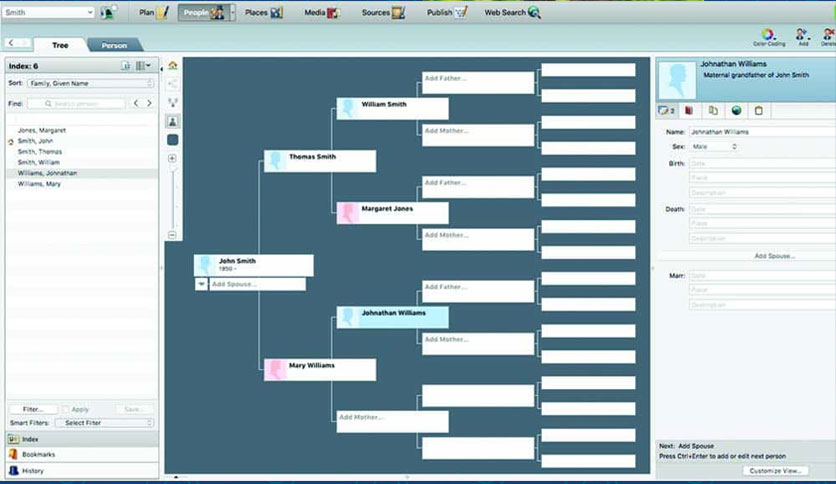The image size is (836, 484).
Task: Click the Find person search field
Action: click(76, 103)
